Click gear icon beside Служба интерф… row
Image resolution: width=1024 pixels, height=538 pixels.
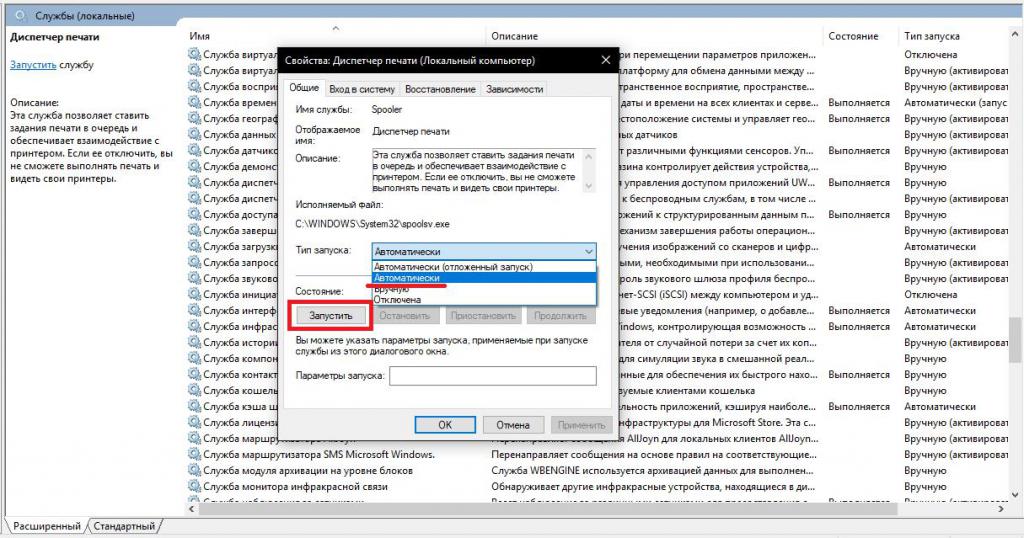coord(195,310)
